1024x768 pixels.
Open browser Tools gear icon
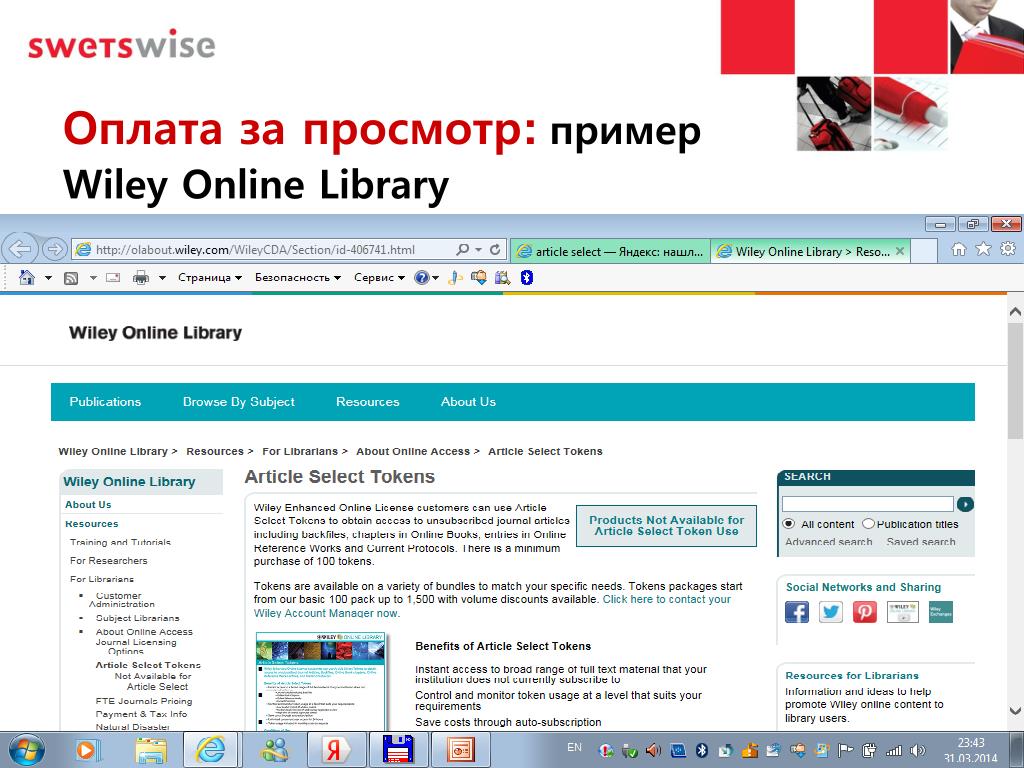(1008, 249)
